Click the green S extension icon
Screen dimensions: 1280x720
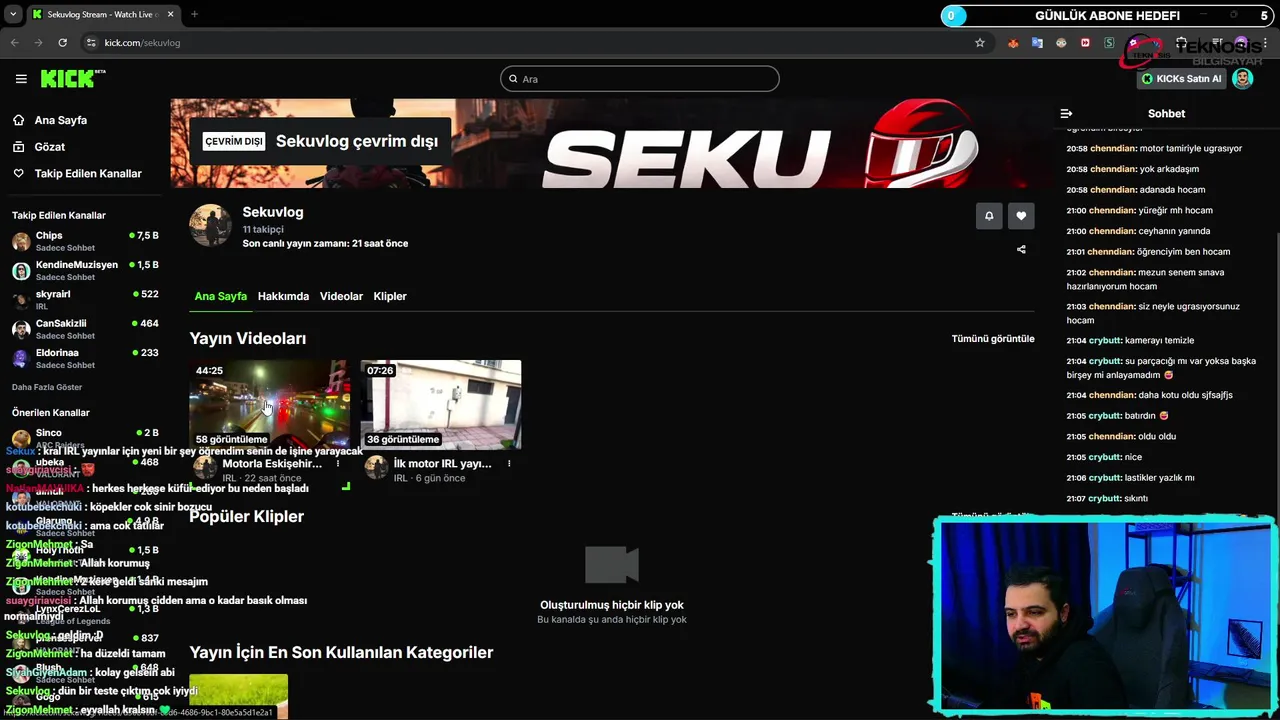[1109, 43]
